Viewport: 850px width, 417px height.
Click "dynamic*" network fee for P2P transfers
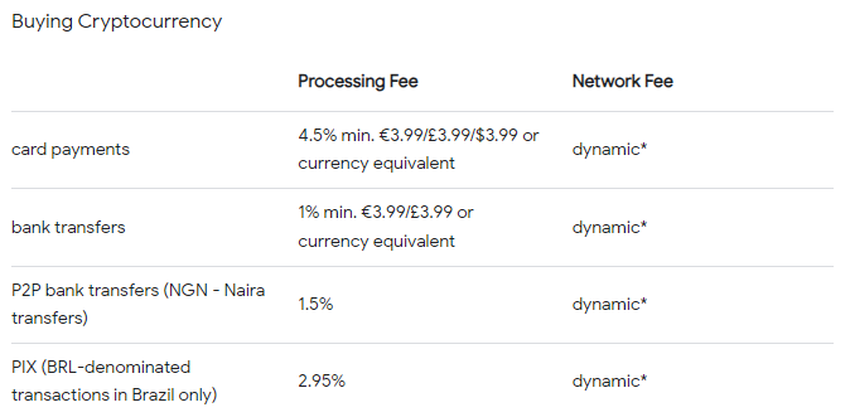(609, 304)
